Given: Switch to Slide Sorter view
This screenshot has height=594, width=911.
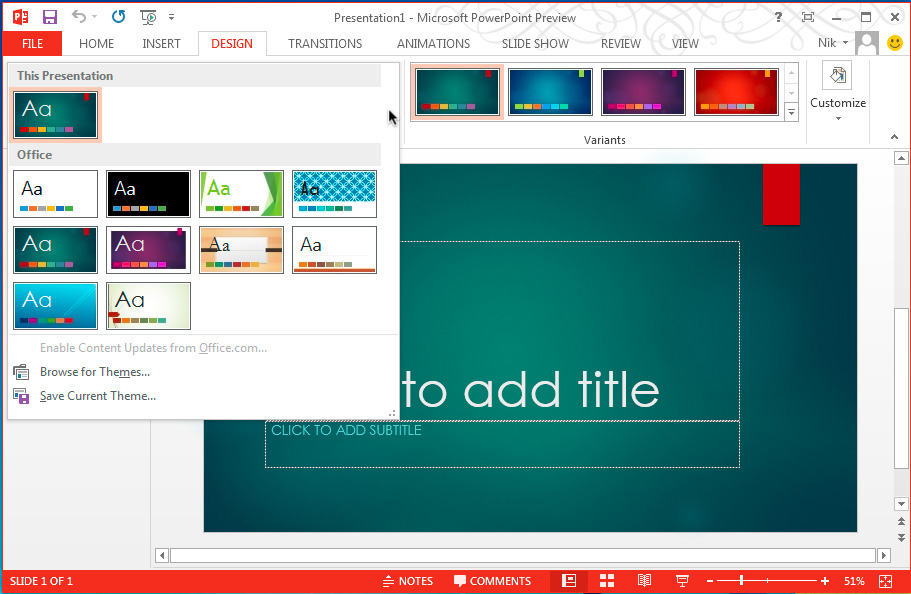Looking at the screenshot, I should pos(606,581).
